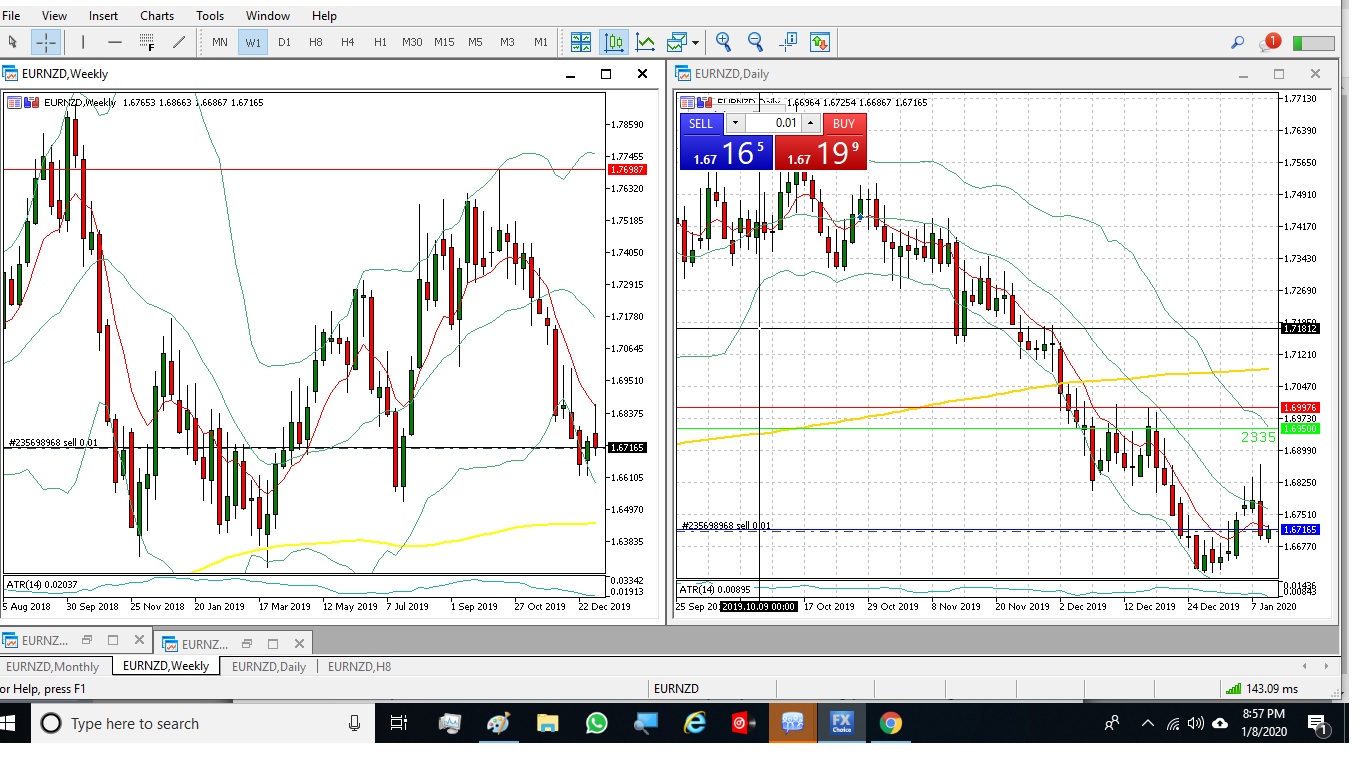The image size is (1366, 768).
Task: Open the templates dropdown arrow
Action: (x=695, y=42)
